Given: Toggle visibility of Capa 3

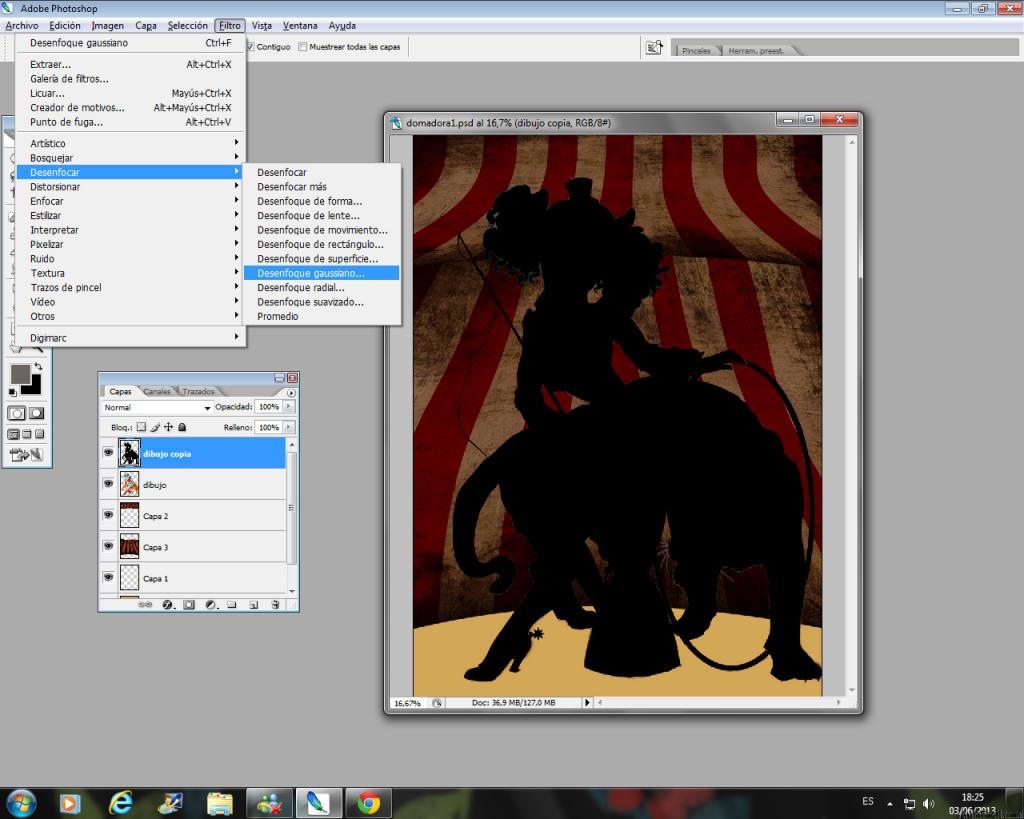Looking at the screenshot, I should (108, 547).
